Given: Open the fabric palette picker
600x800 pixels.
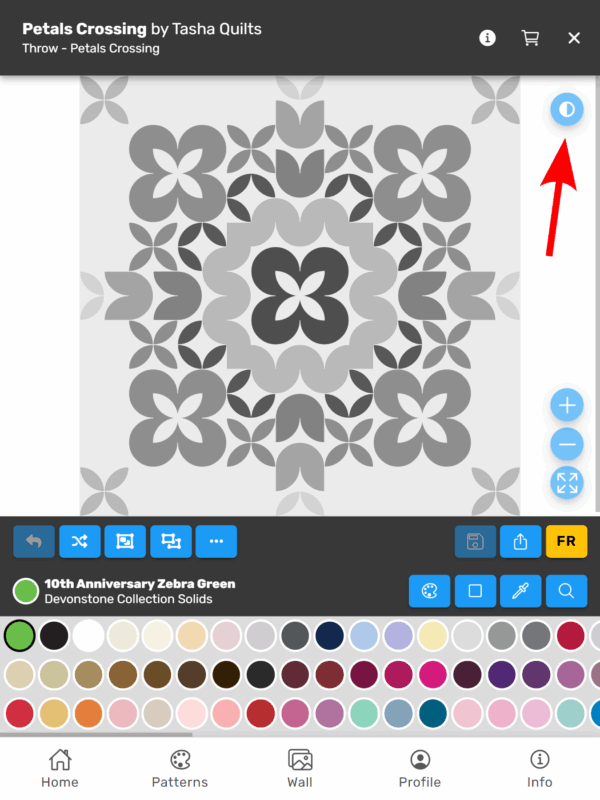Looking at the screenshot, I should pyautogui.click(x=430, y=591).
